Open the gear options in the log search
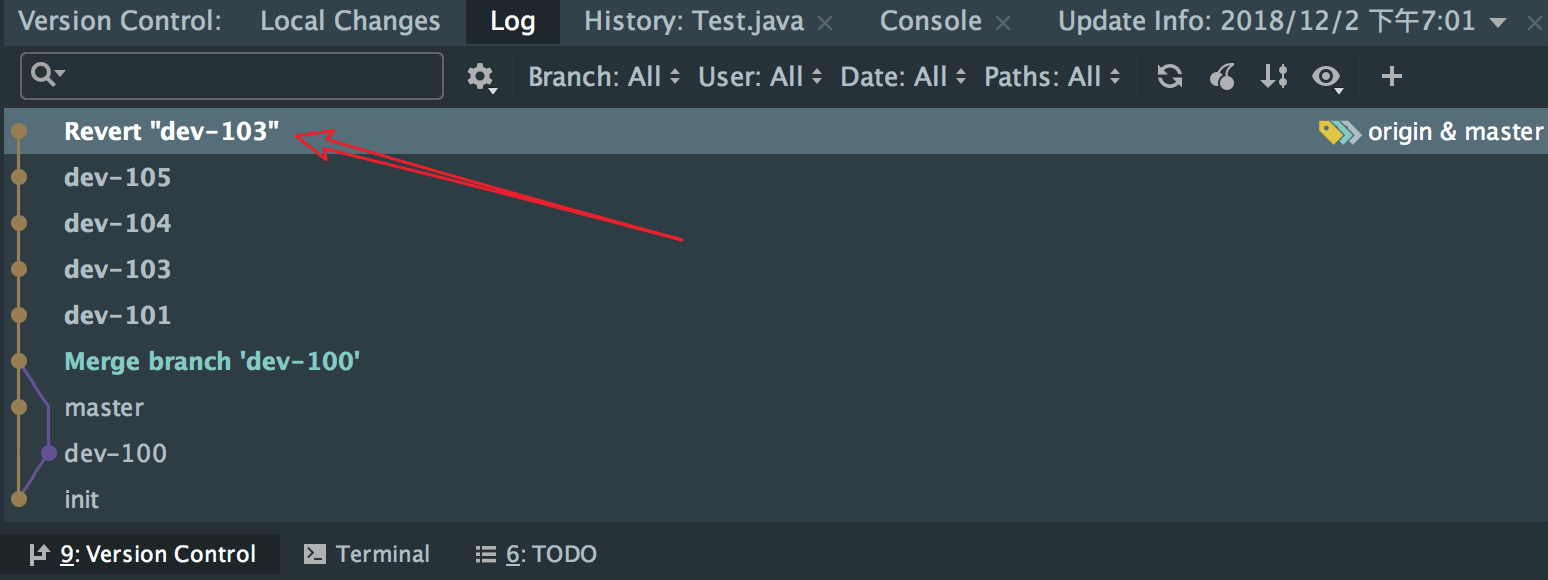Image resolution: width=1548 pixels, height=580 pixels. coord(482,77)
